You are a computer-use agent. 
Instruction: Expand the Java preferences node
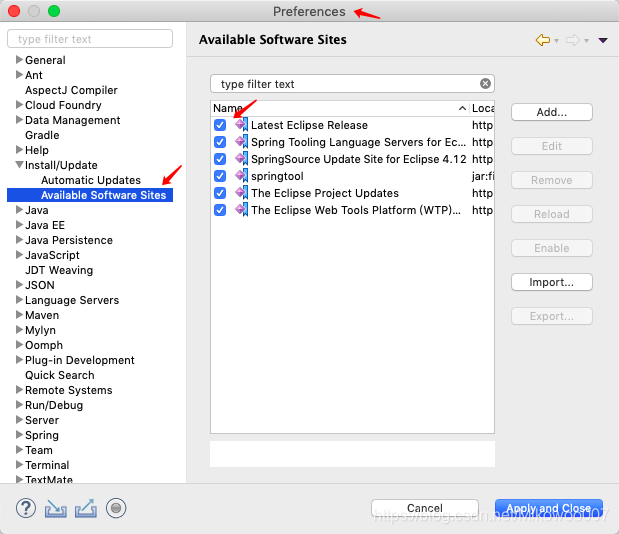(19, 210)
